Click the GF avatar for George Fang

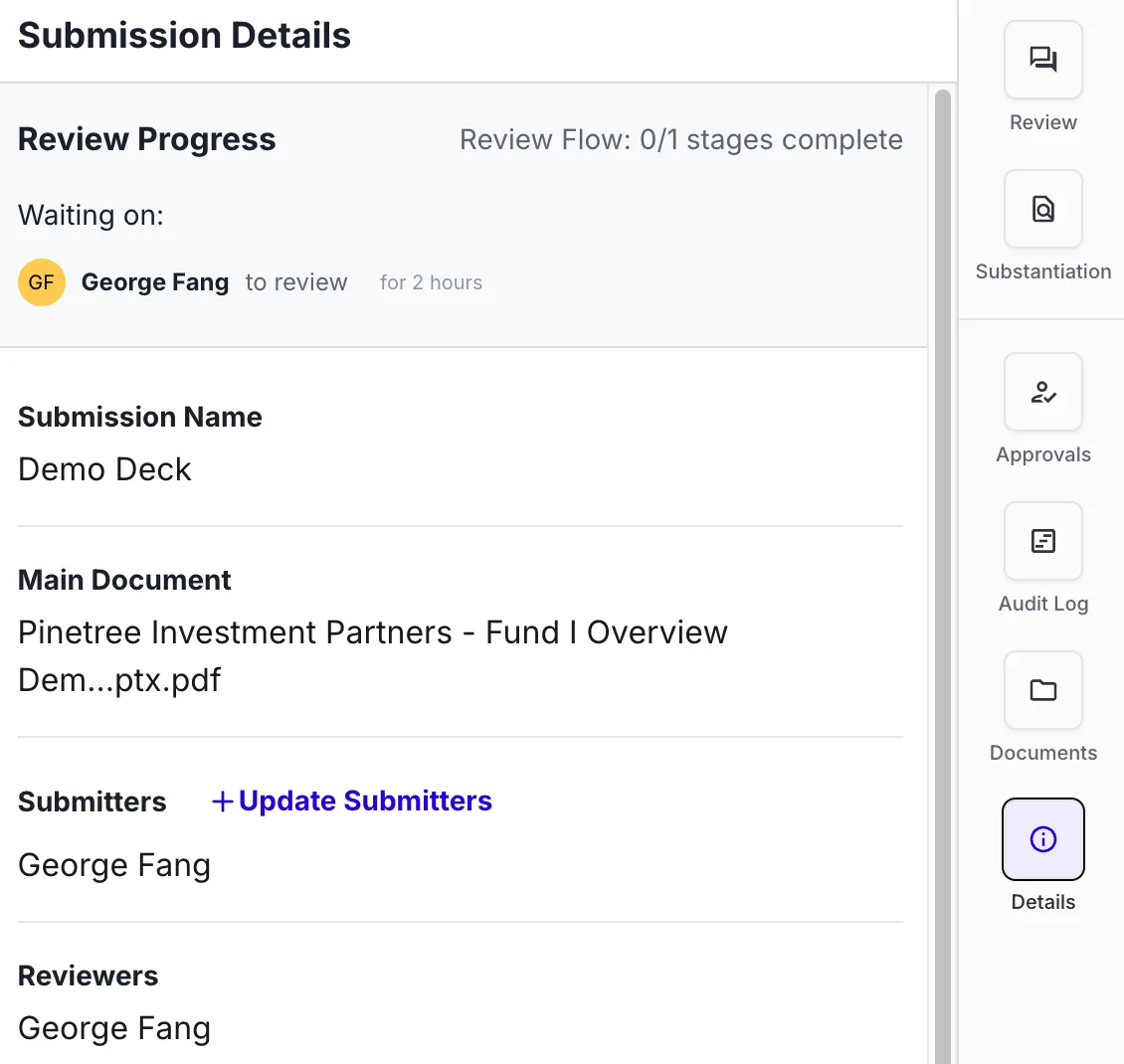pos(42,282)
